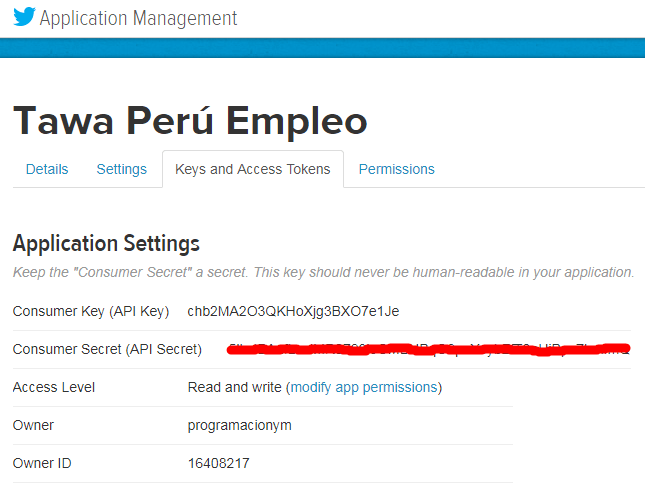Click the Application Settings heading
This screenshot has height=489, width=645.
point(106,243)
